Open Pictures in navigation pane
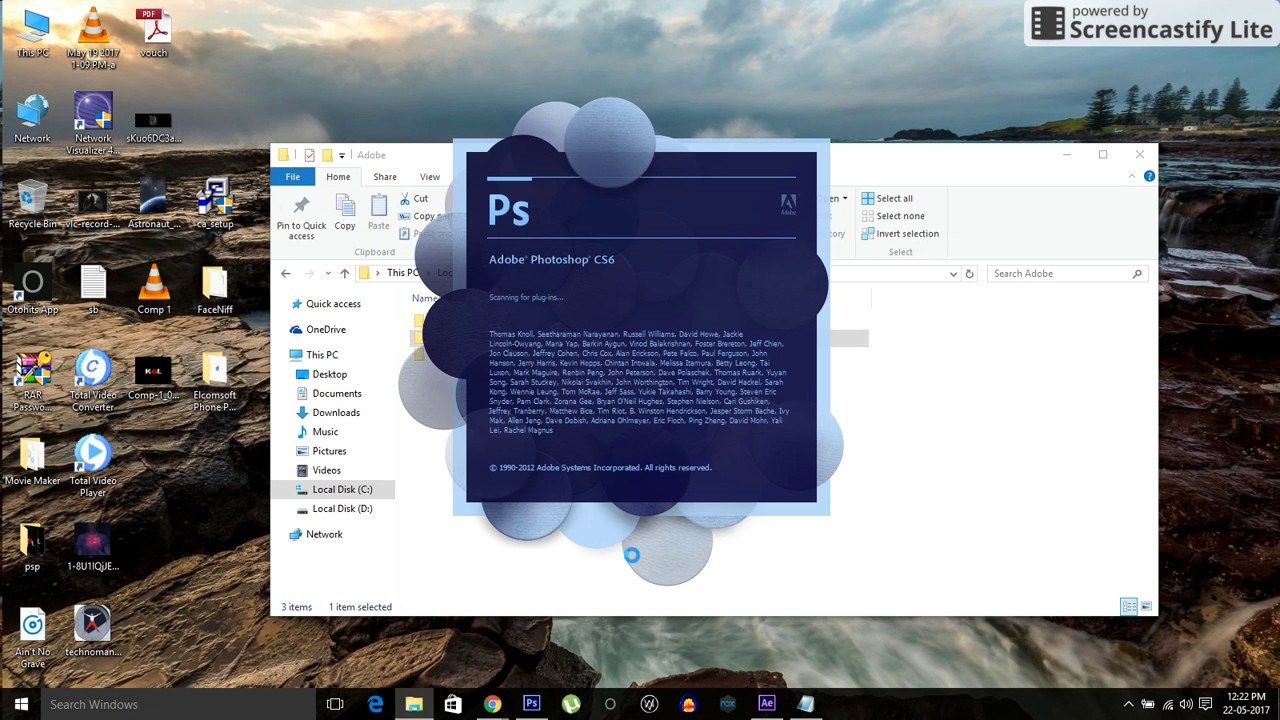The image size is (1280, 720). tap(329, 451)
